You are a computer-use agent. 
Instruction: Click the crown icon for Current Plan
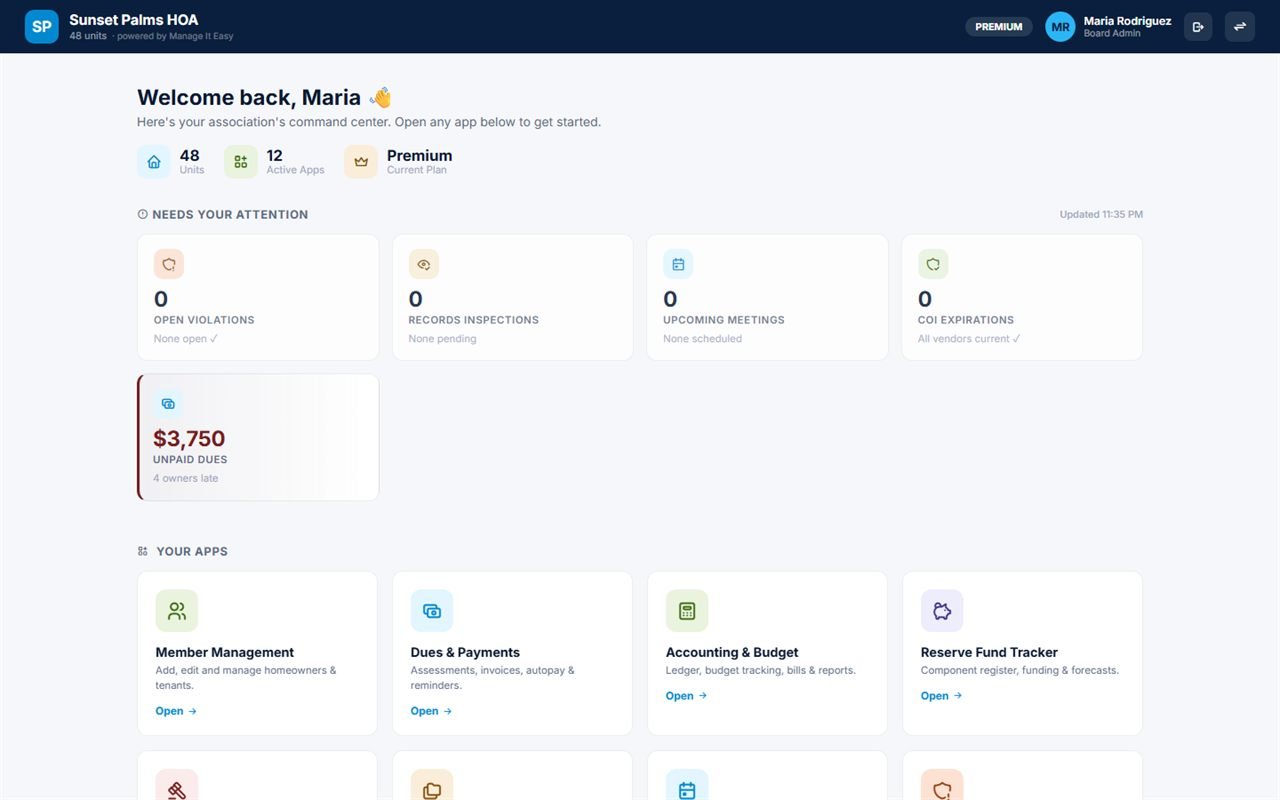click(361, 162)
